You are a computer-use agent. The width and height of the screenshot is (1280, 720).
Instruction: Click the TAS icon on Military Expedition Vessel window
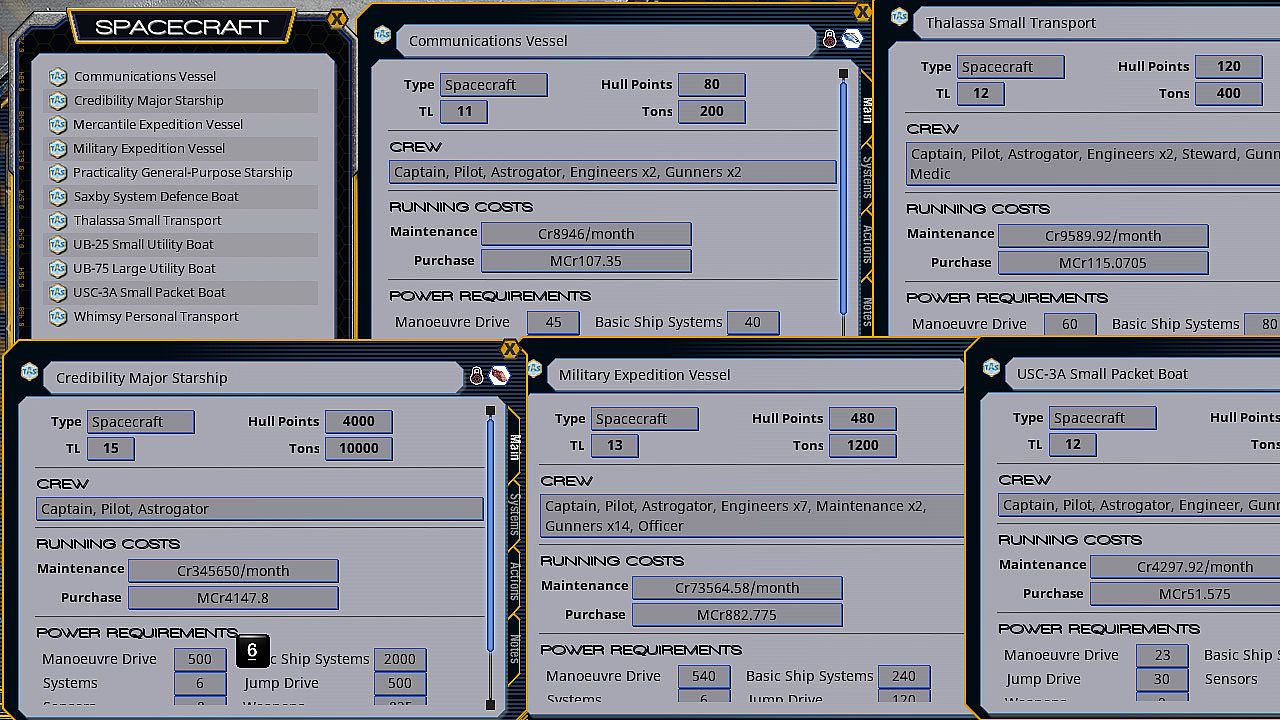535,370
